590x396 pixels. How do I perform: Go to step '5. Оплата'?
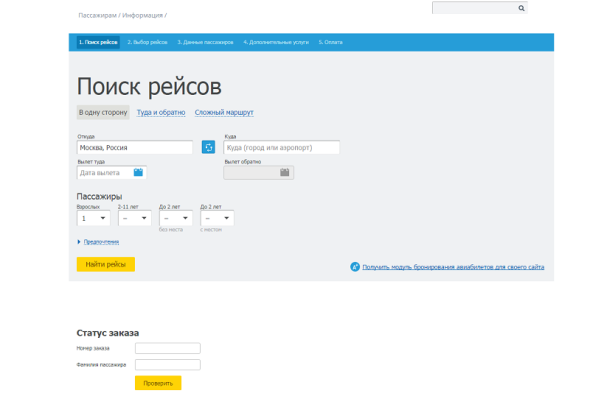(x=331, y=42)
